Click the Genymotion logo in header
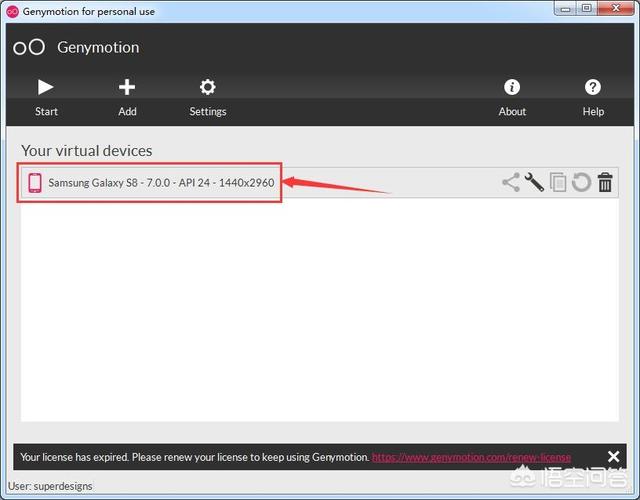Screen dimensions: 640x500 [29, 47]
